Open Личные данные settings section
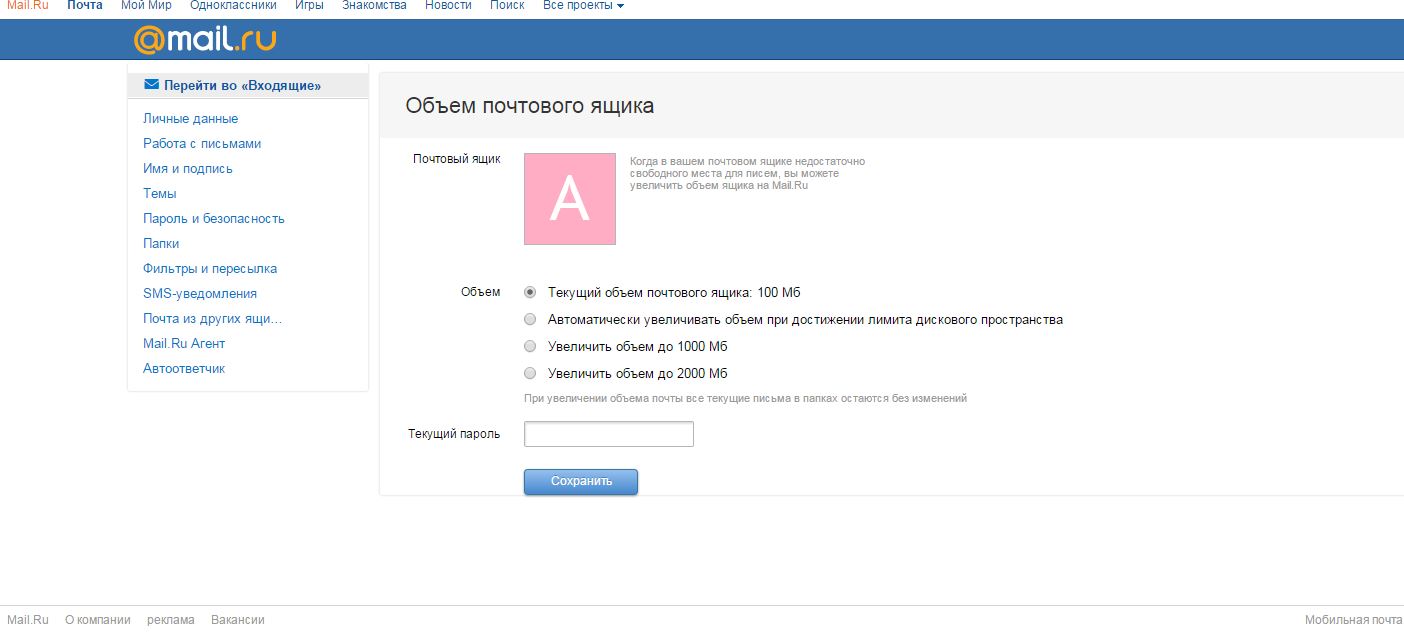1404x634 pixels. (190, 119)
